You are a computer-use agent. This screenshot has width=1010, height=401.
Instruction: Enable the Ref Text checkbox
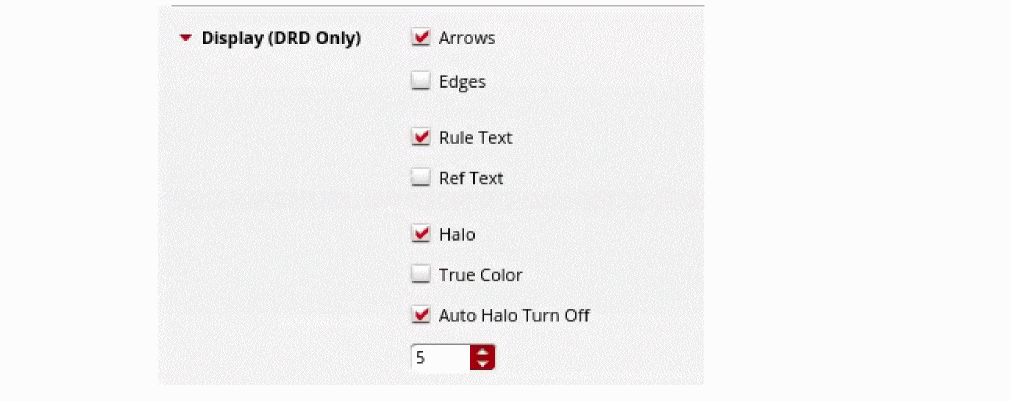[x=421, y=178]
